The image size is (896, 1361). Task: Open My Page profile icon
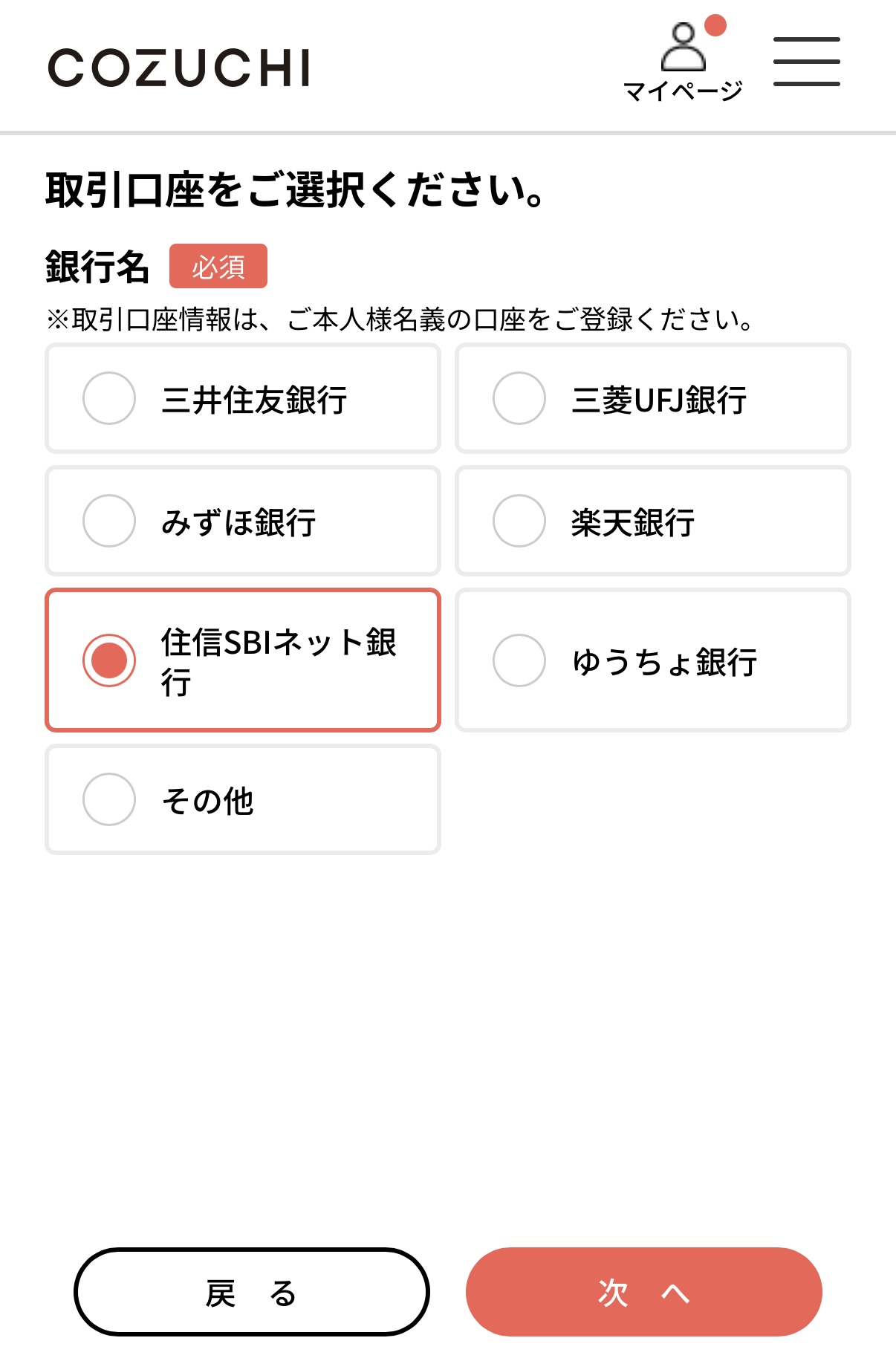click(x=683, y=48)
